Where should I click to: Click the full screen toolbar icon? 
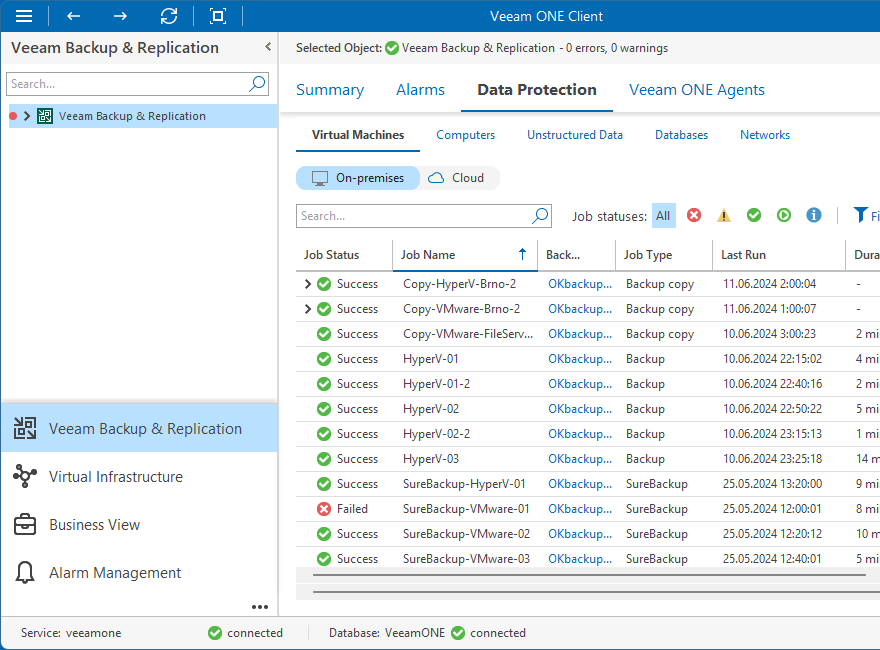click(217, 16)
